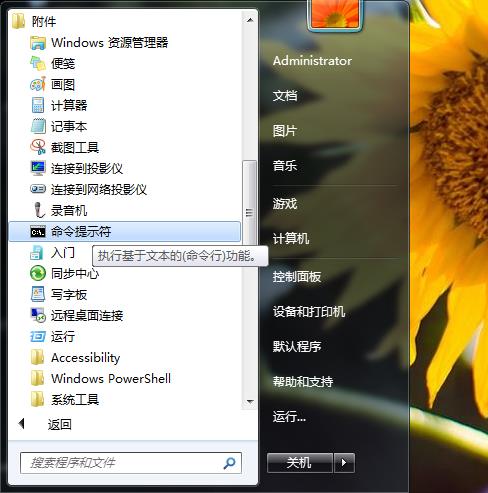Open 远程桌面连接 via its icon
The height and width of the screenshot is (493, 488).
[38, 315]
